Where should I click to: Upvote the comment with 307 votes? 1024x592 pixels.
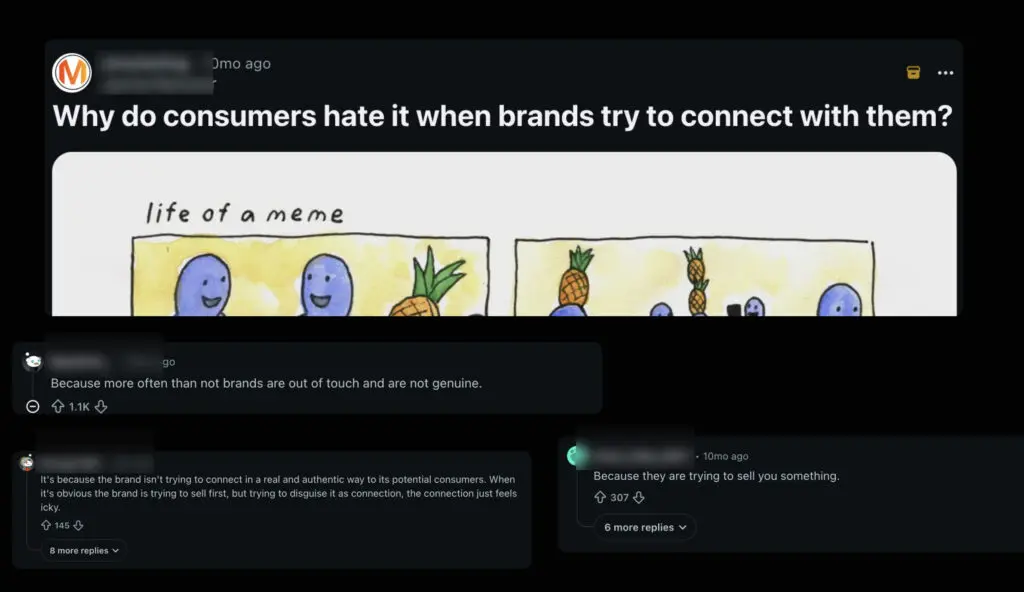600,497
